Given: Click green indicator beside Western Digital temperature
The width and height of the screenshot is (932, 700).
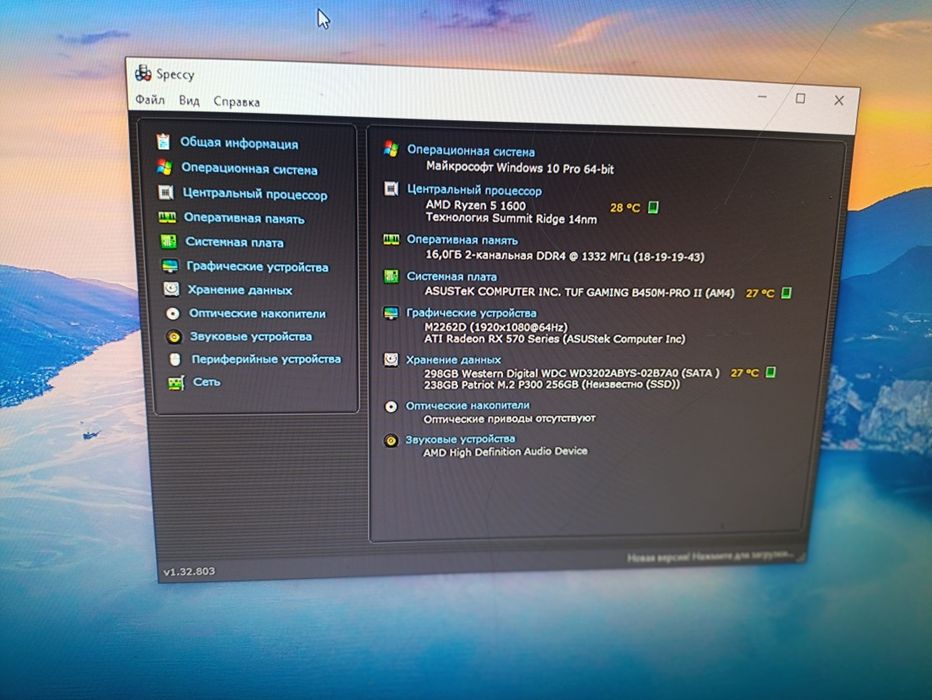Looking at the screenshot, I should point(771,372).
